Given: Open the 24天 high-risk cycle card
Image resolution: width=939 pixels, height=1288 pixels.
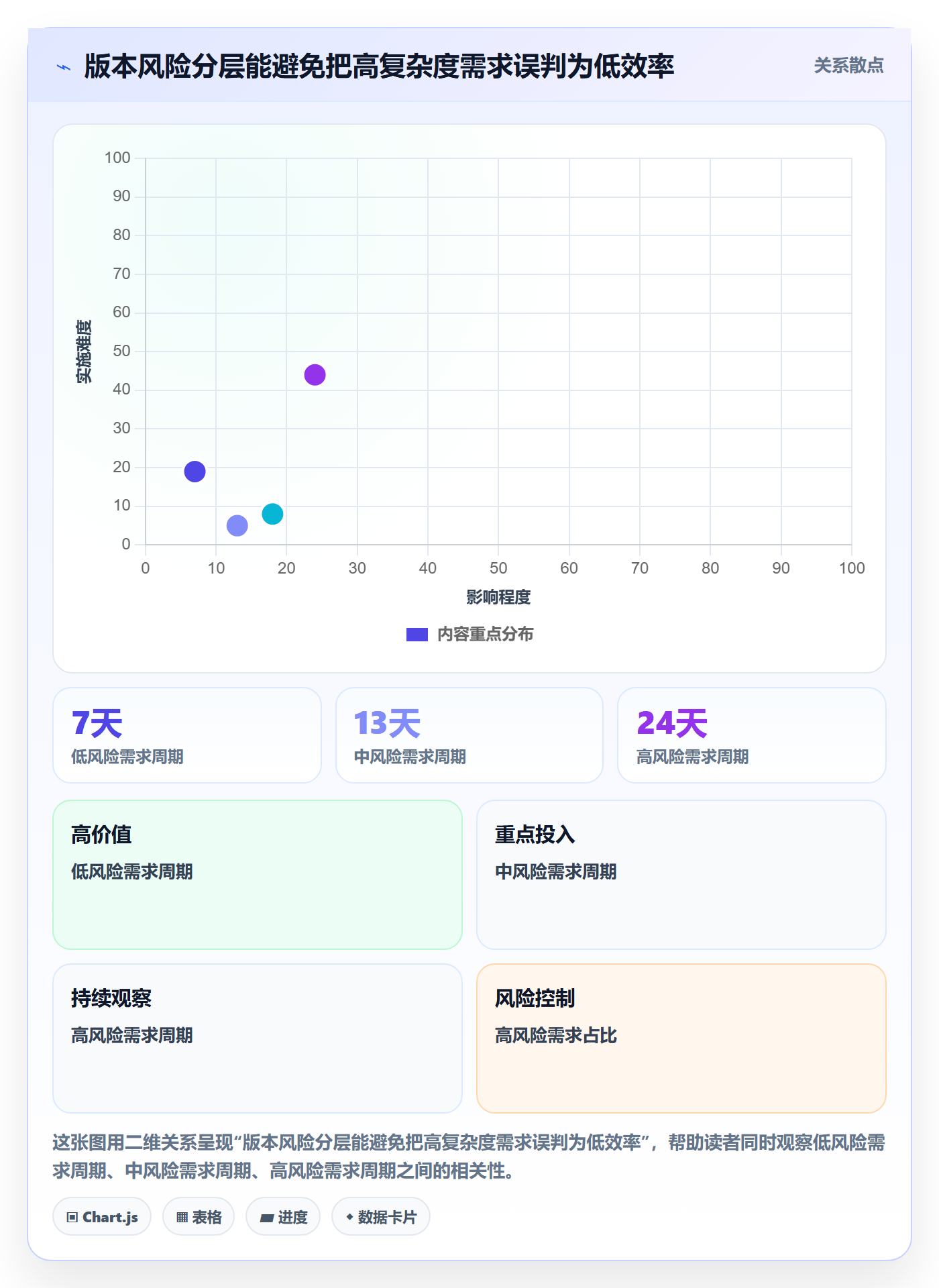Looking at the screenshot, I should (x=752, y=735).
